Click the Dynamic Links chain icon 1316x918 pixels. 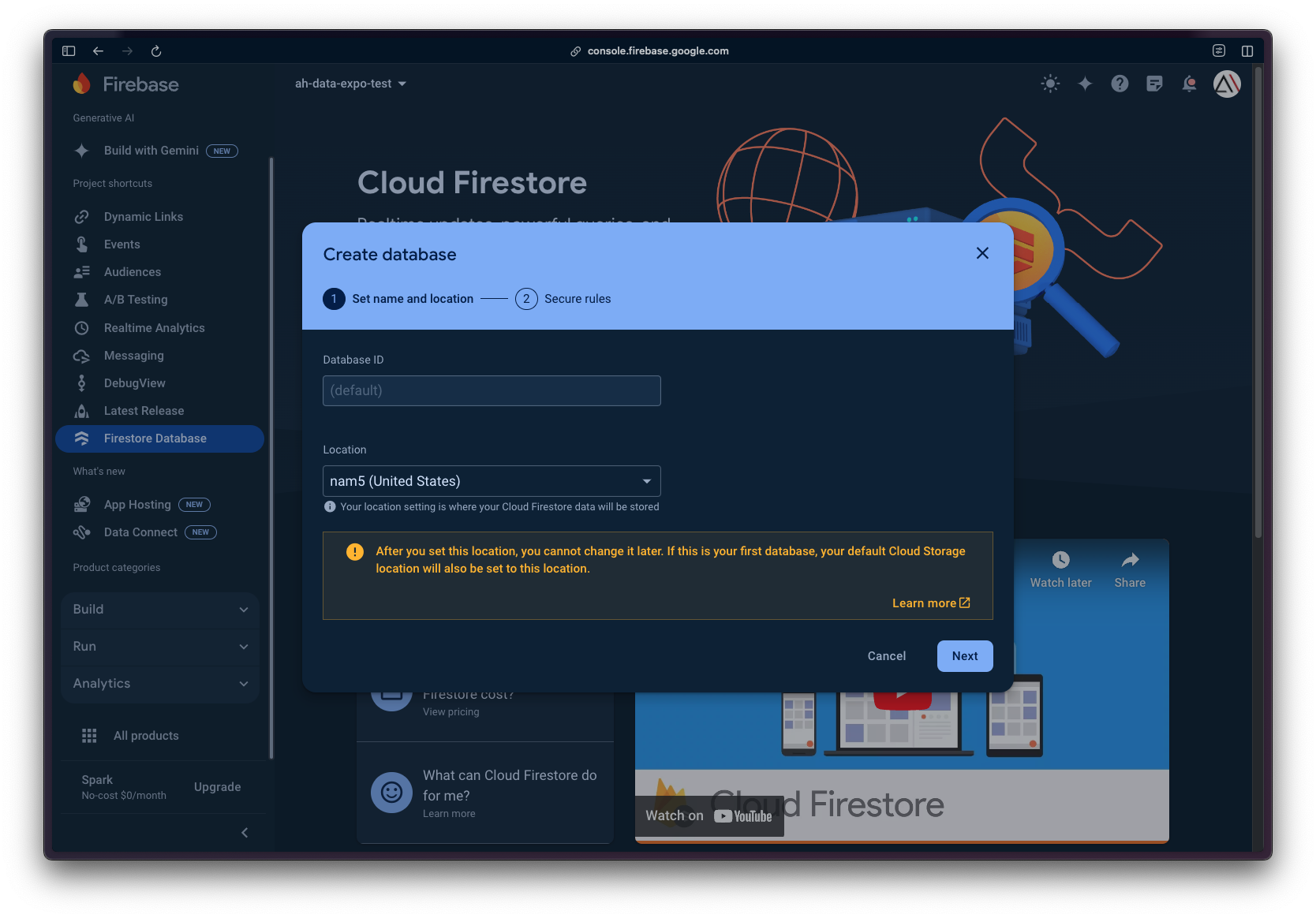pyautogui.click(x=81, y=217)
